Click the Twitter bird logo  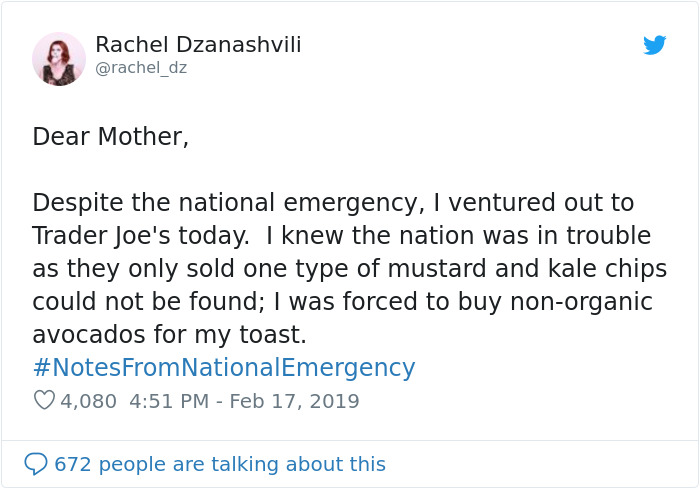pyautogui.click(x=655, y=45)
